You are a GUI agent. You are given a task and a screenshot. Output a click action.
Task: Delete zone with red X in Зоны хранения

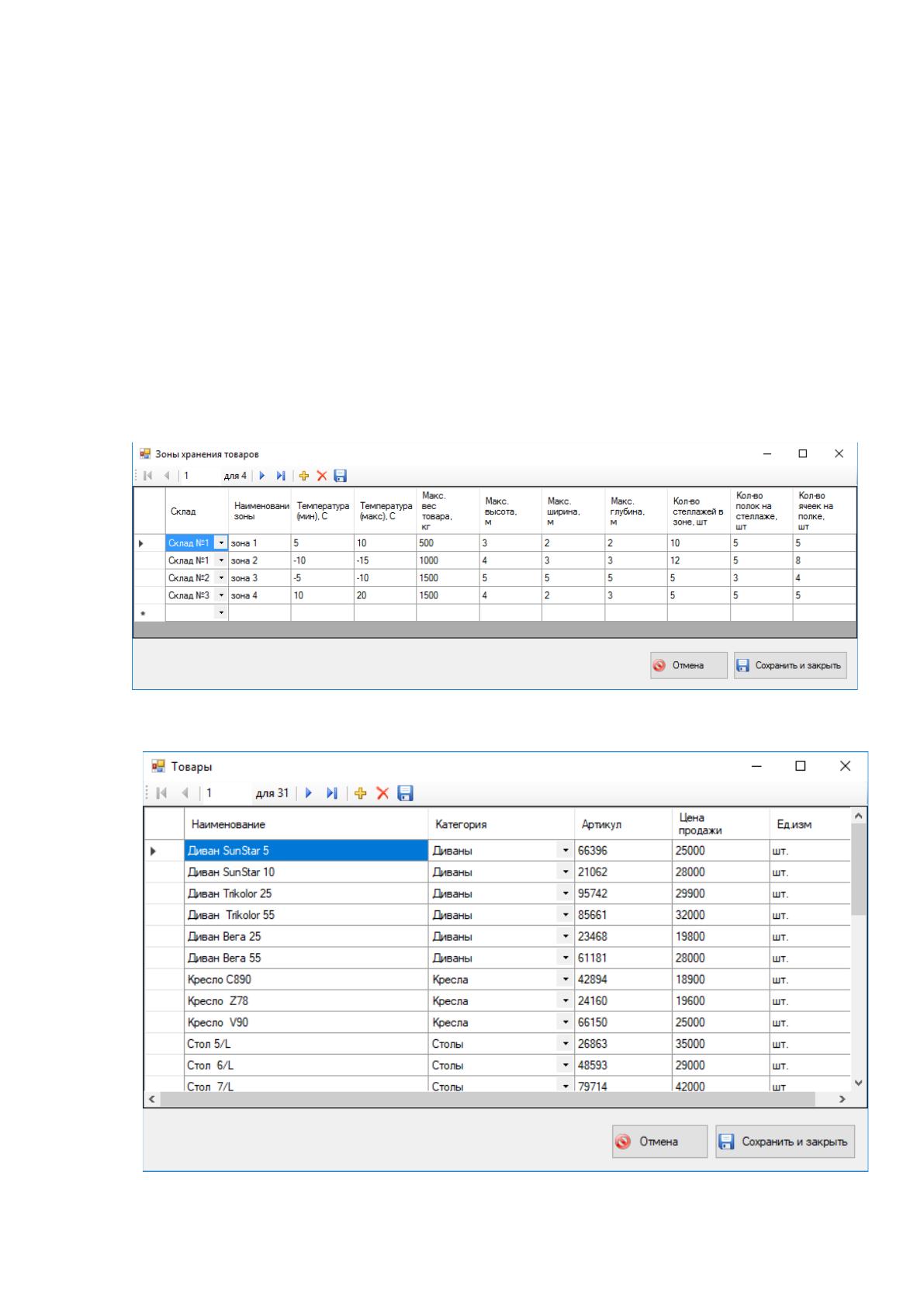click(322, 476)
